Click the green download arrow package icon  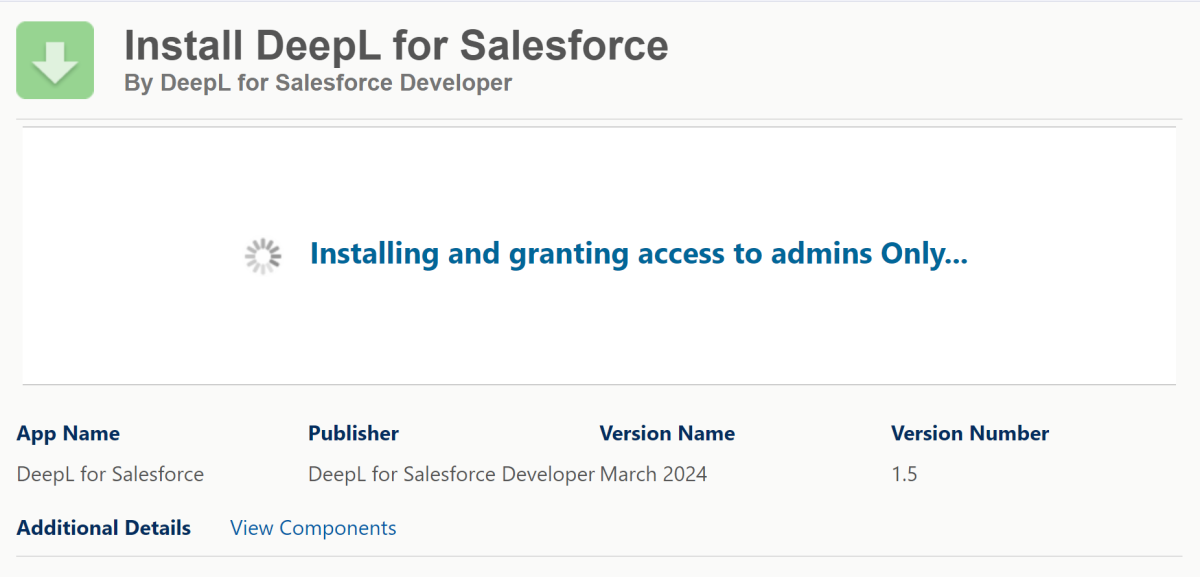coord(55,60)
